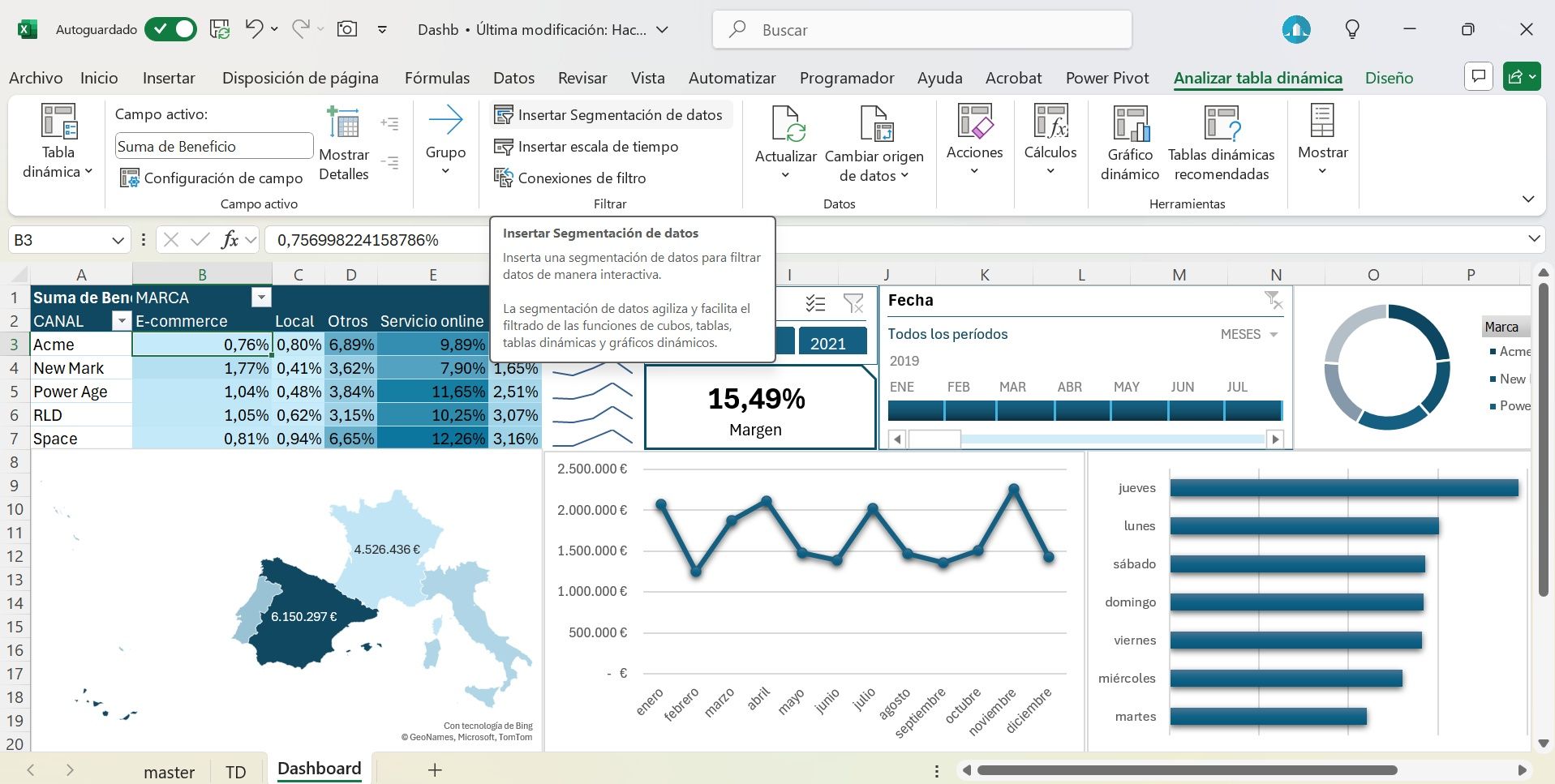Open the Archivo menu
The width and height of the screenshot is (1555, 784).
pyautogui.click(x=36, y=78)
